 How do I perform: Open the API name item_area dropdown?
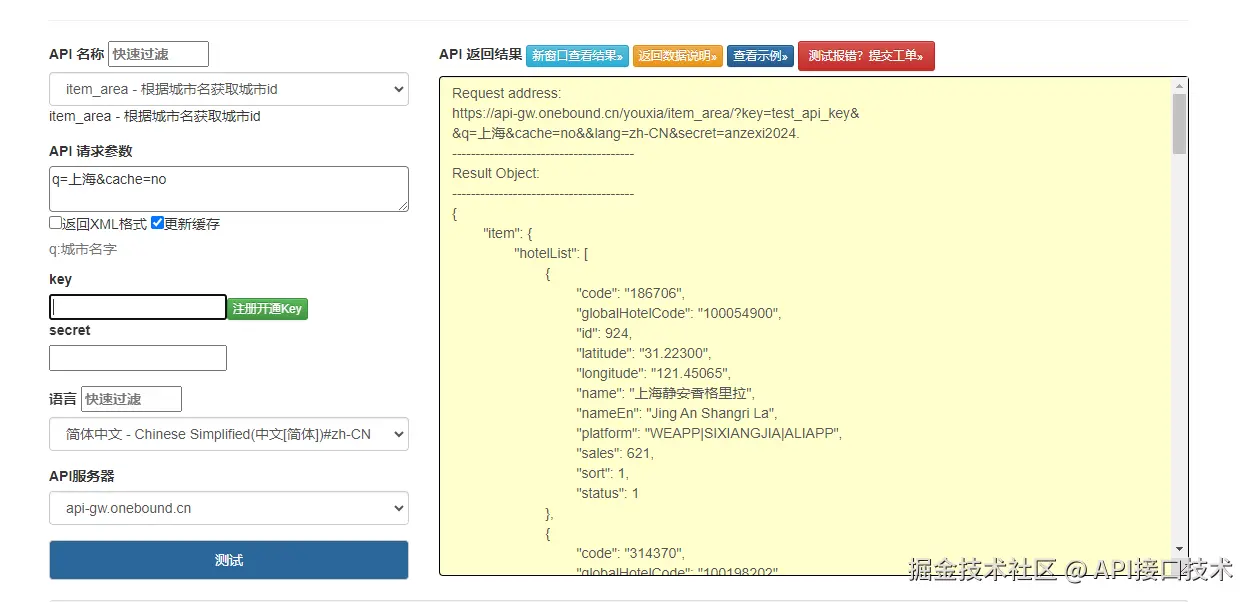229,89
